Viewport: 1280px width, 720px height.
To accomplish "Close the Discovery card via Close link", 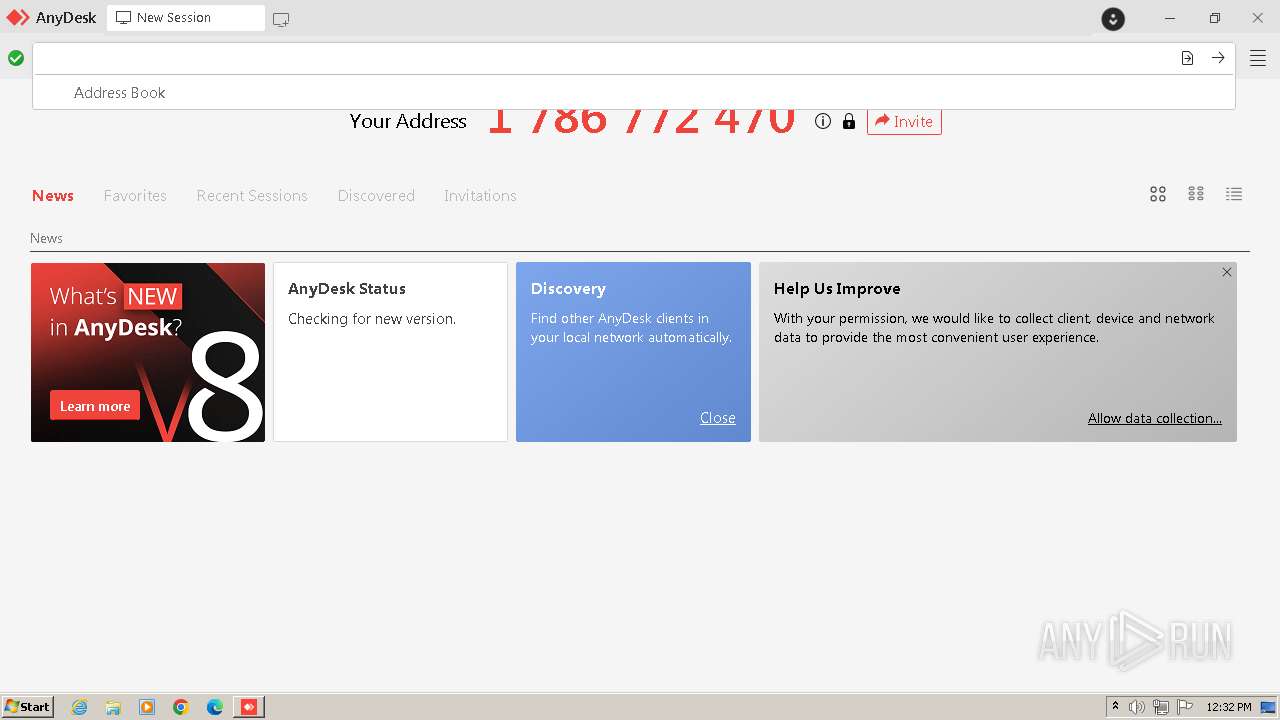I will tap(718, 418).
